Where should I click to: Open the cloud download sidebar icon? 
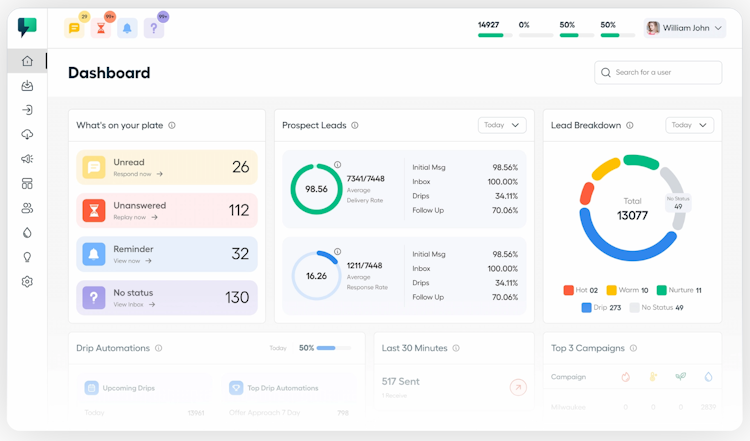pyautogui.click(x=27, y=134)
